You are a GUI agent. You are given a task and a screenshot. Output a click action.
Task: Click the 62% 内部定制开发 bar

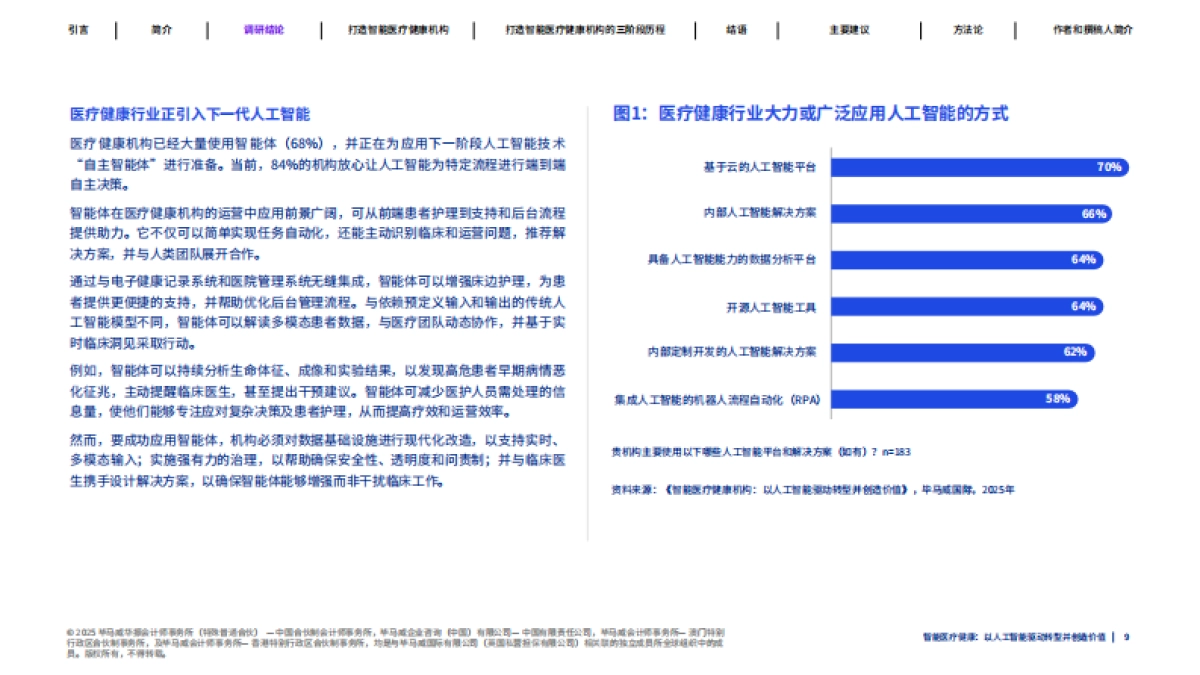(x=965, y=352)
